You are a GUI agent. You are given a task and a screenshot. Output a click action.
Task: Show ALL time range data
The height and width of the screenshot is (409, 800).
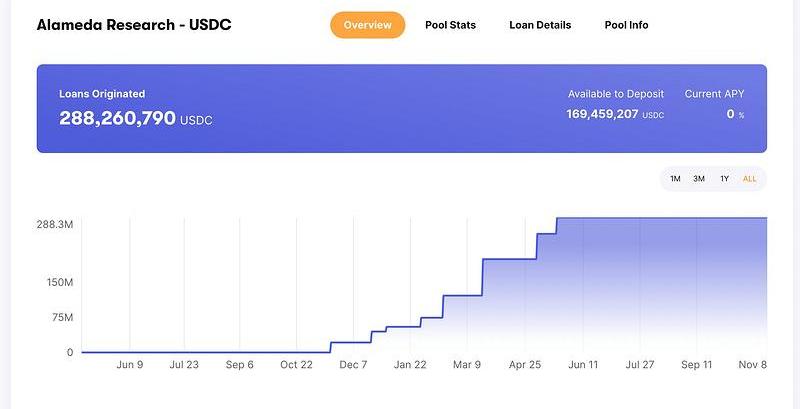[749, 179]
